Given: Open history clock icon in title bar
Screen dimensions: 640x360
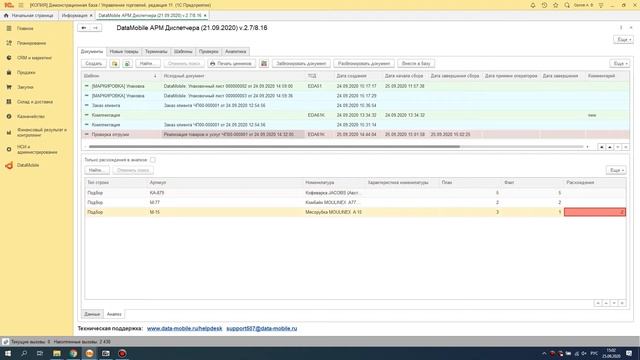Looking at the screenshot, I should (544, 5).
